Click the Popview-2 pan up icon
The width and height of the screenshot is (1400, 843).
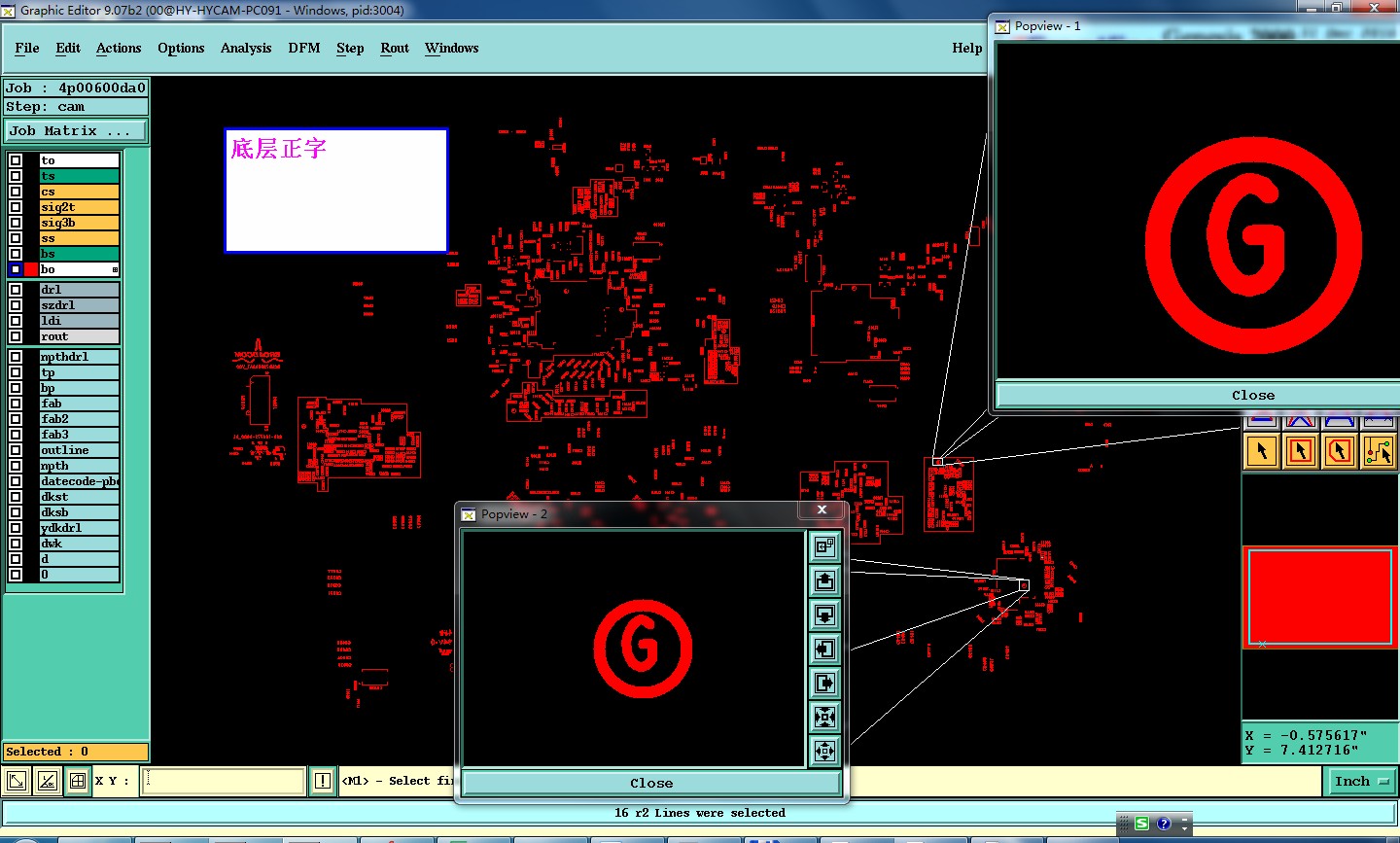pos(824,581)
